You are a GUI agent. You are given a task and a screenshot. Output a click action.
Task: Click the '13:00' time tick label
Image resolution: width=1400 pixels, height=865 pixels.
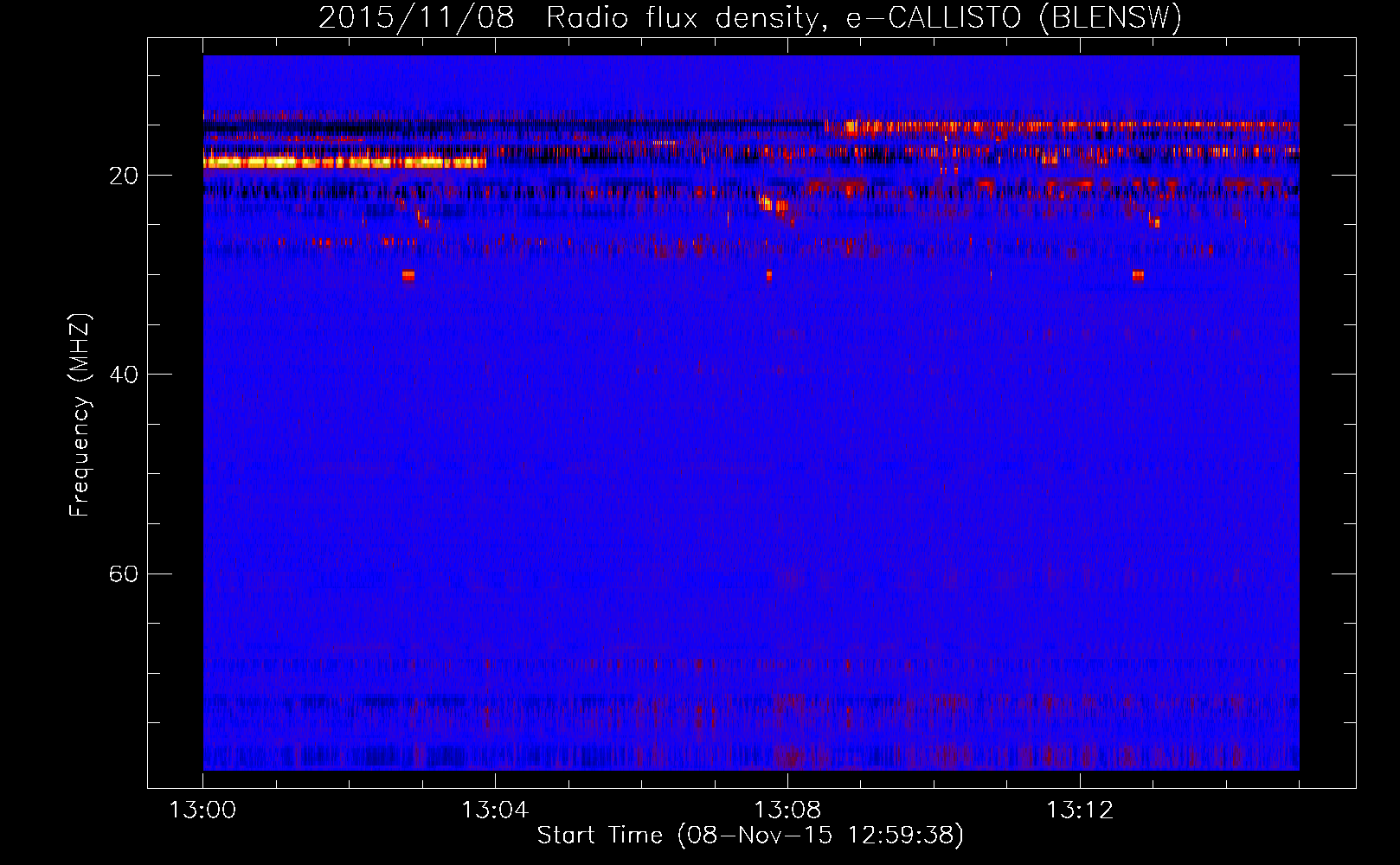coord(202,811)
